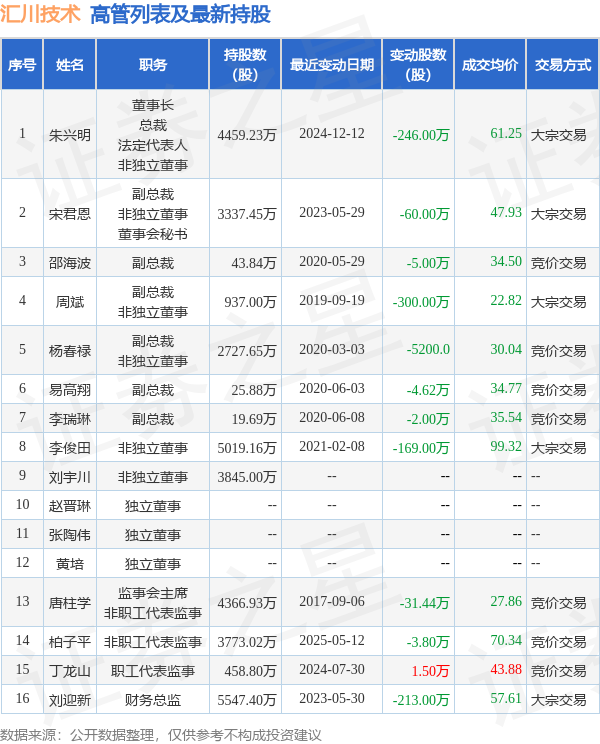600x744 pixels.
Task: Select the name 赵晋琳
Action: pyautogui.click(x=70, y=506)
